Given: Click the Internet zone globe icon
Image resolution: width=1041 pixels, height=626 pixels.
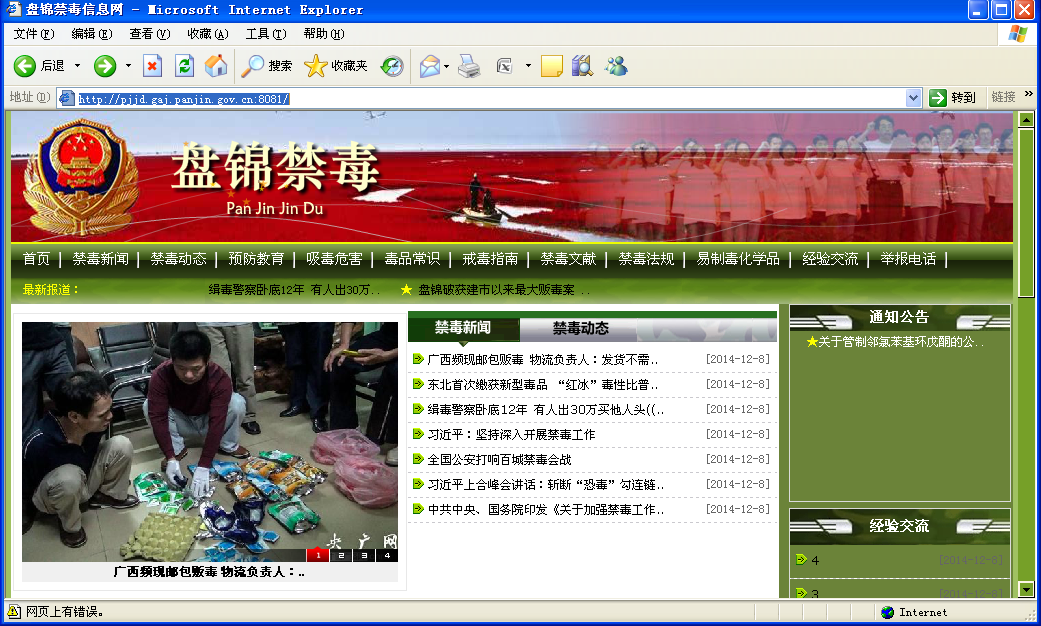Looking at the screenshot, I should pyautogui.click(x=888, y=612).
